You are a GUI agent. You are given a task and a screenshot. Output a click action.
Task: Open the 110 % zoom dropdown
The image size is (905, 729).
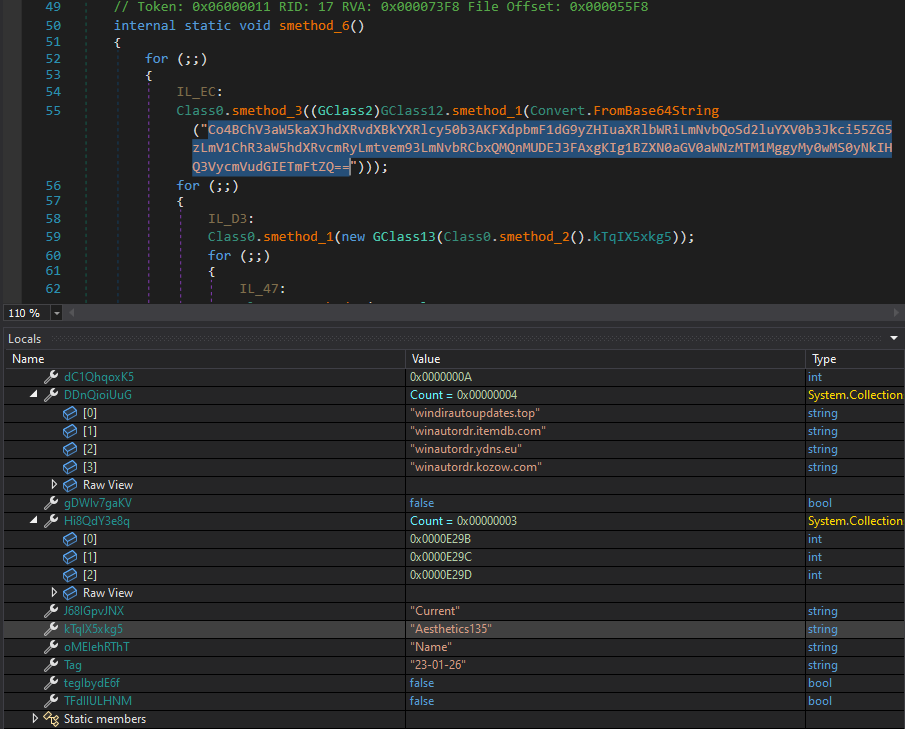[57, 313]
